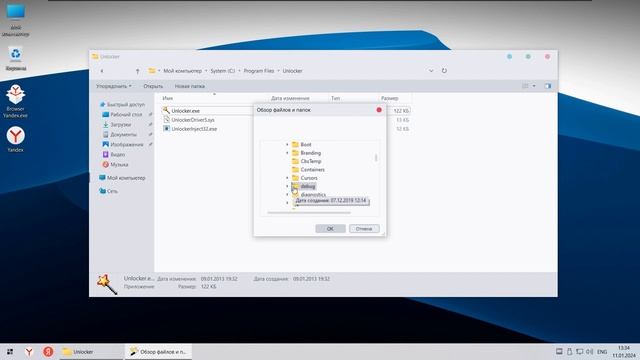This screenshot has height=360, width=640.
Task: Select Сеть in the sidebar
Action: click(x=109, y=191)
